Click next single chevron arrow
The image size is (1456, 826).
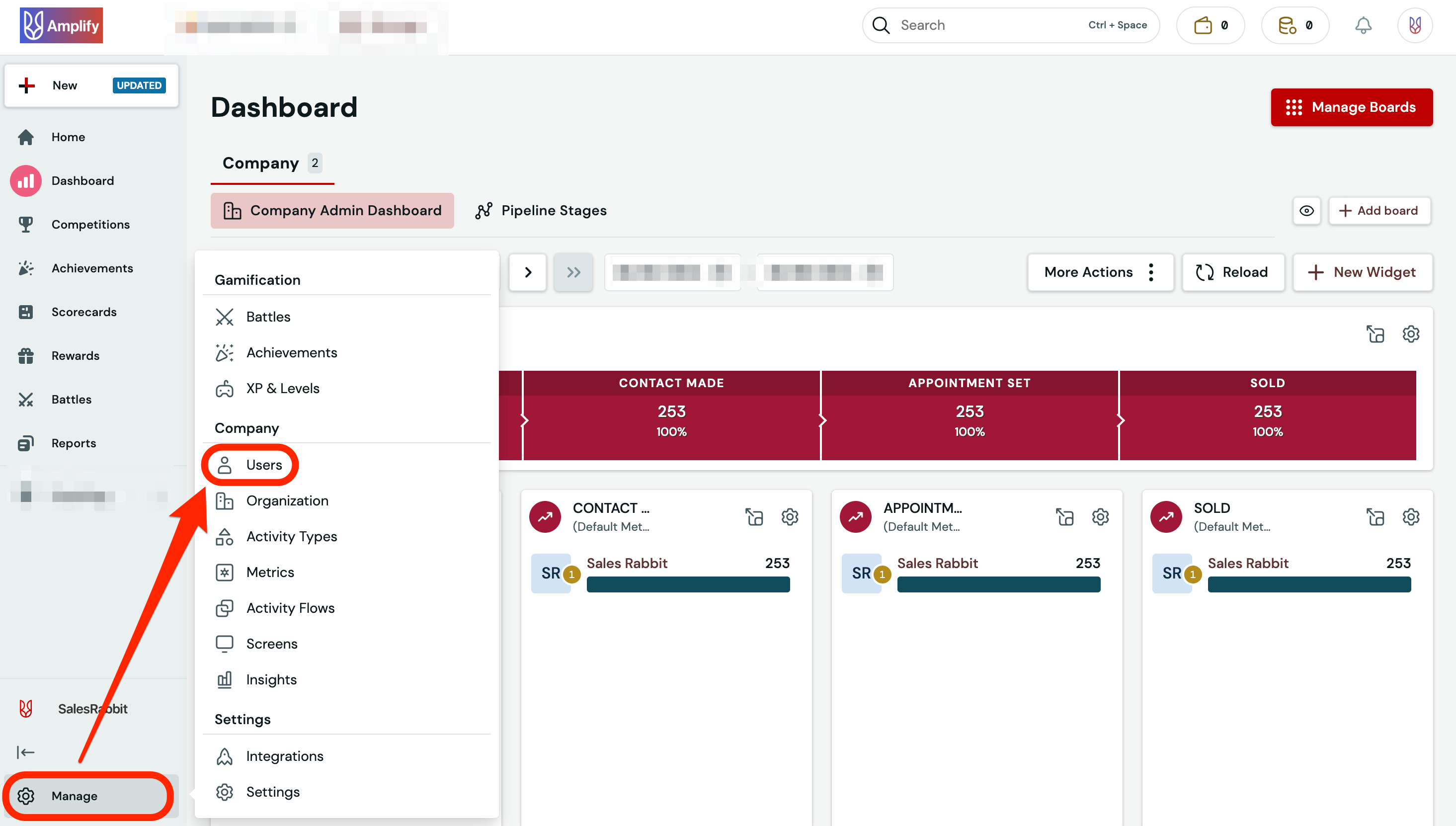[x=528, y=272]
